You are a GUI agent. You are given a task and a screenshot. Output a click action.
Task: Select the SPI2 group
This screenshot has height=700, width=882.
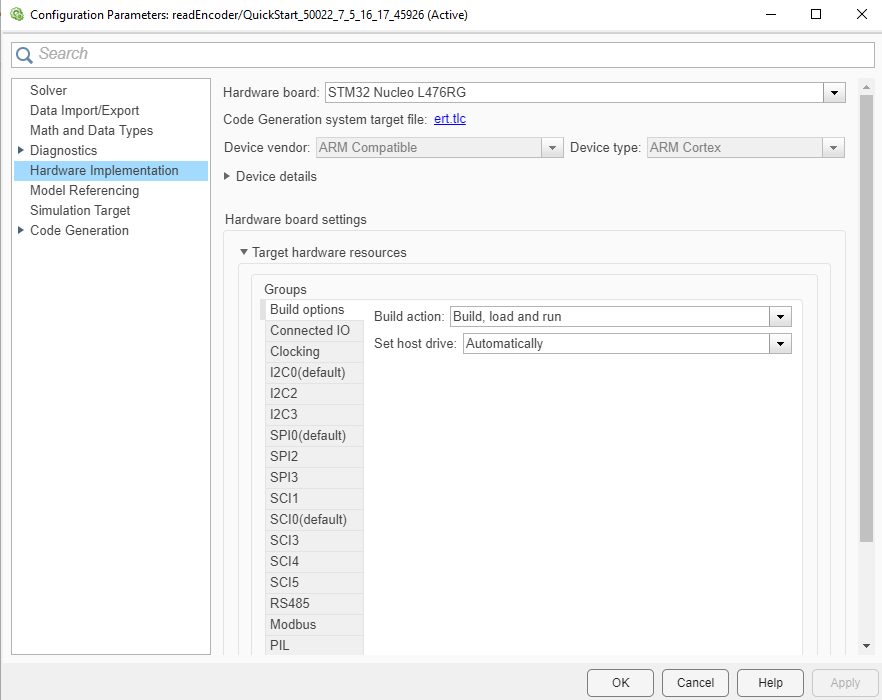click(x=314, y=456)
